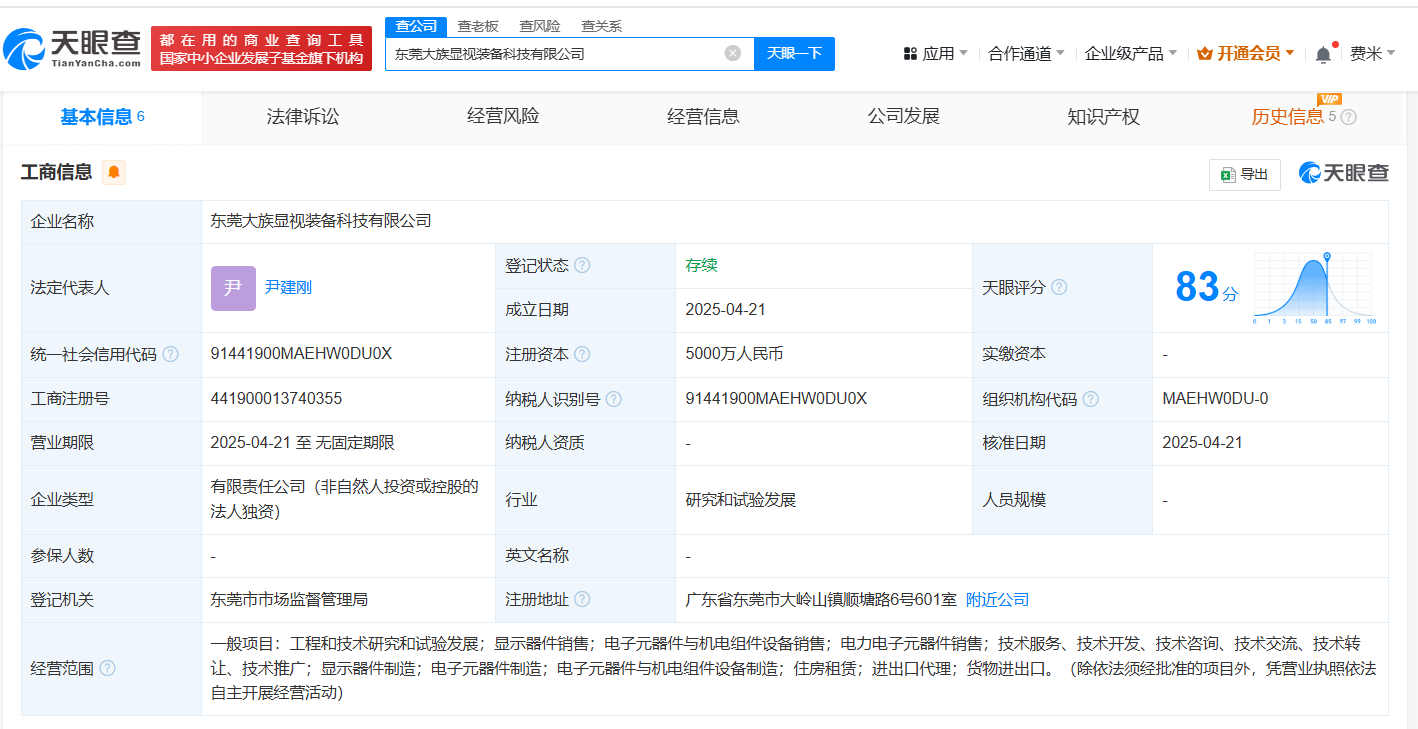Open the 尹建刚 legal representative link
Screen dimensions: 1418x729
tap(289, 287)
